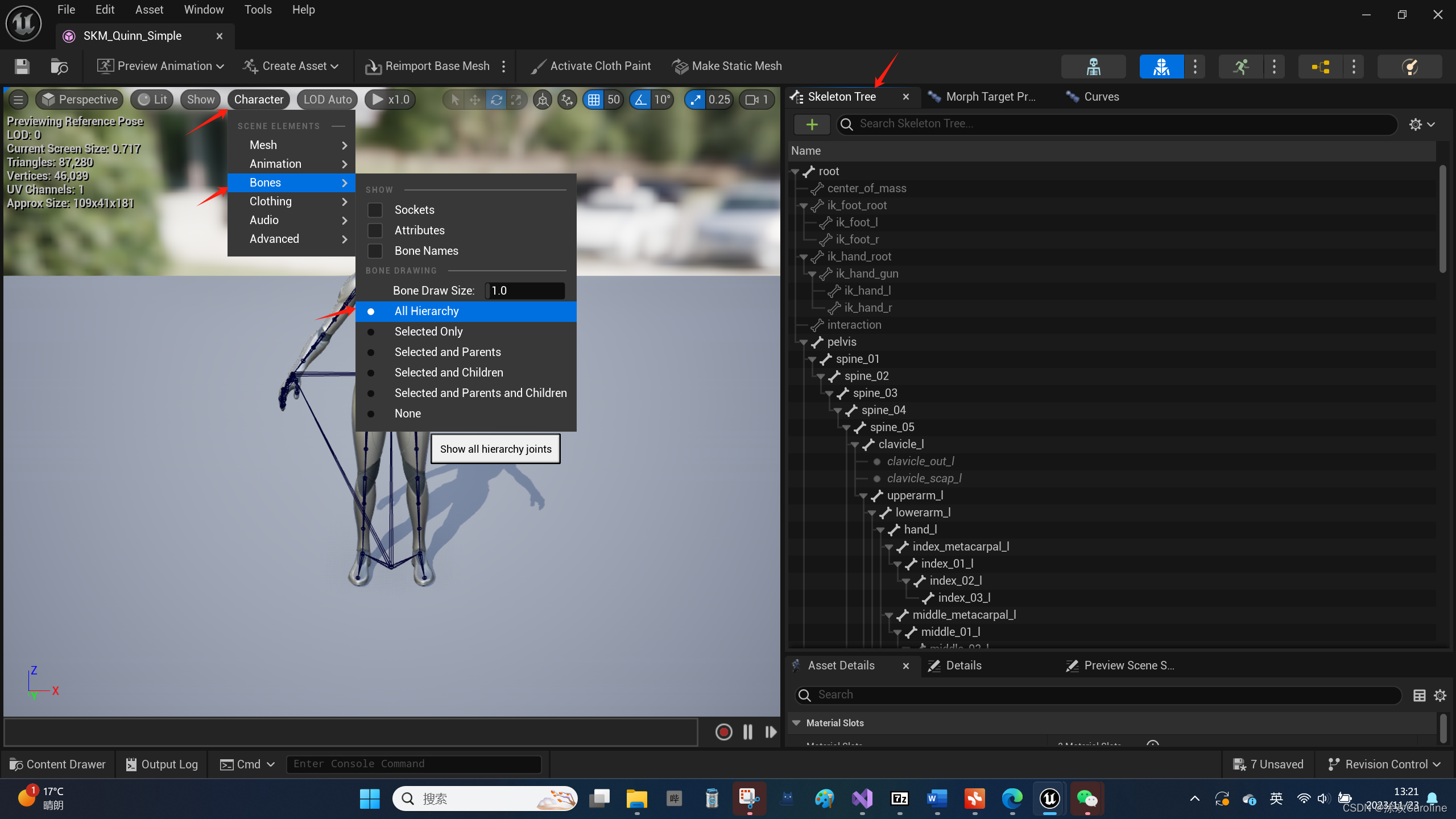The height and width of the screenshot is (819, 1456).
Task: Expand the clavicle_l bone hierarchy
Action: pos(857,443)
